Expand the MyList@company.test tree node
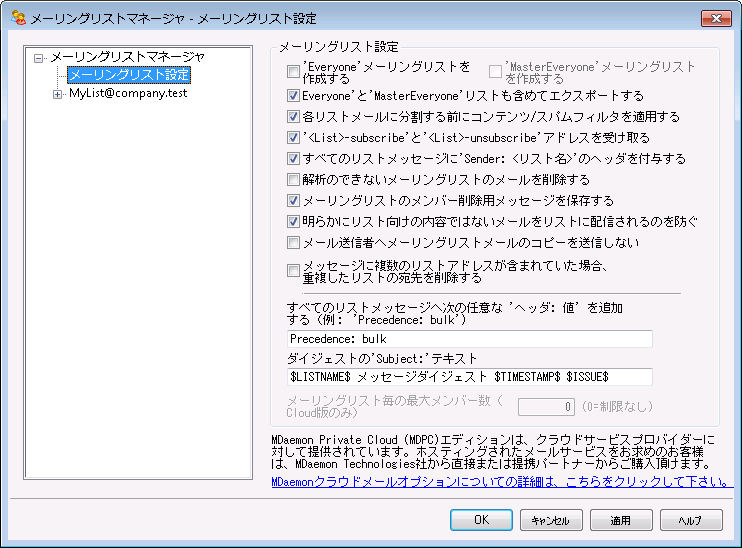 point(58,94)
